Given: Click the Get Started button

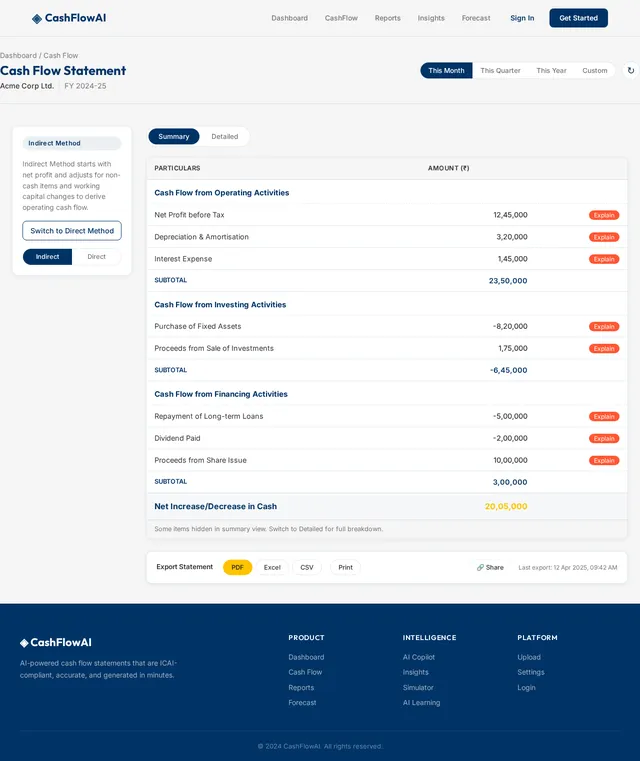Looking at the screenshot, I should tap(578, 18).
